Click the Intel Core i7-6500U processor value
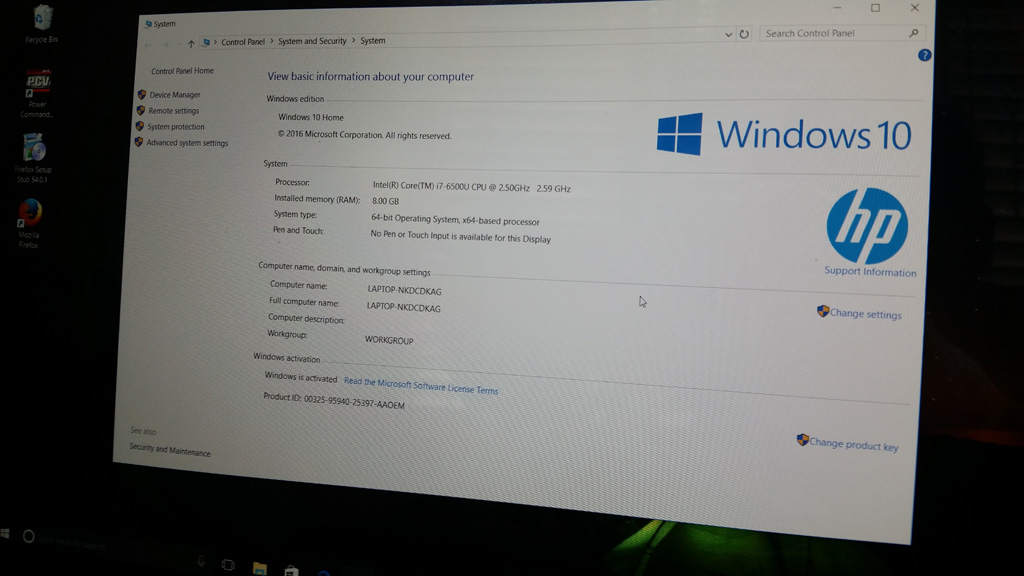 point(472,187)
